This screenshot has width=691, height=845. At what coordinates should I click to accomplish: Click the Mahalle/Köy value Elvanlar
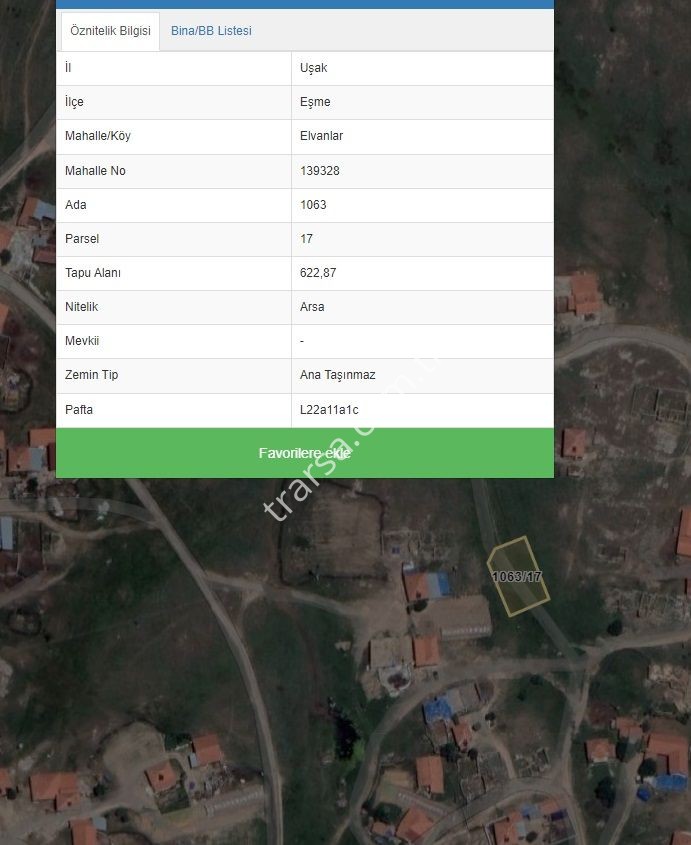point(321,136)
